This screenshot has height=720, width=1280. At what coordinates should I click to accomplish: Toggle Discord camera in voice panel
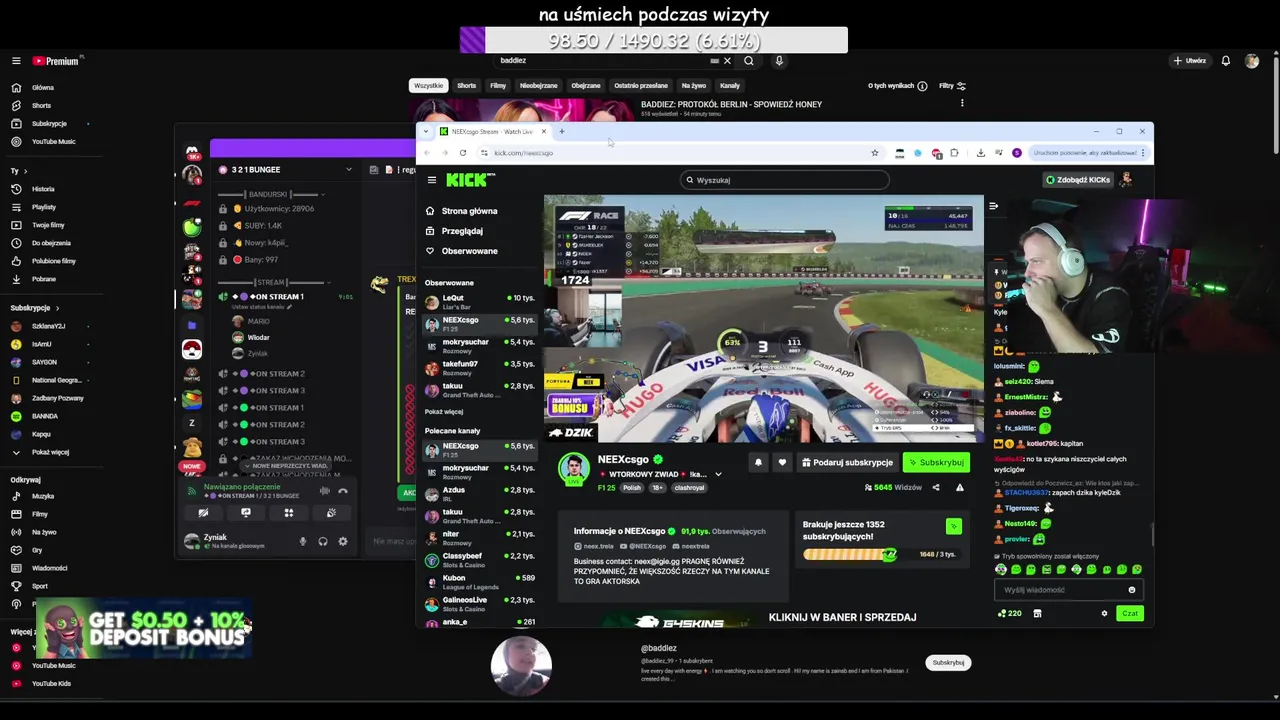point(203,513)
